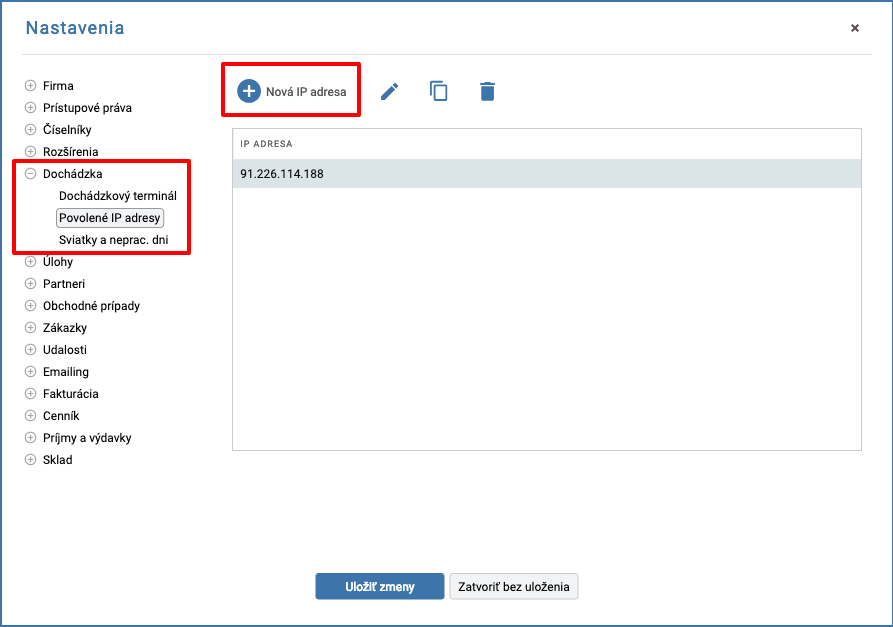Select Povolené IP adresy item
Viewport: 893px width, 627px height.
[x=110, y=218]
